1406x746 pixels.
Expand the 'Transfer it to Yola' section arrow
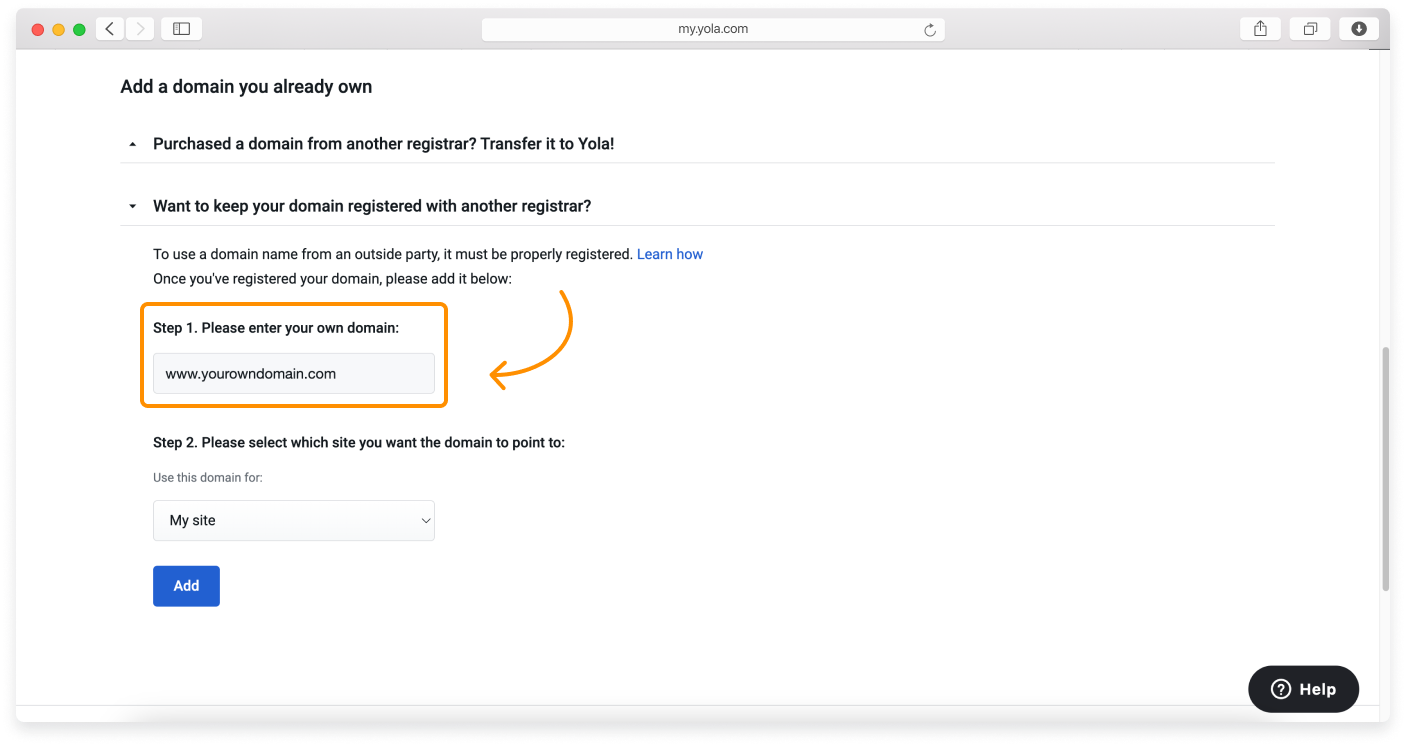coord(132,145)
